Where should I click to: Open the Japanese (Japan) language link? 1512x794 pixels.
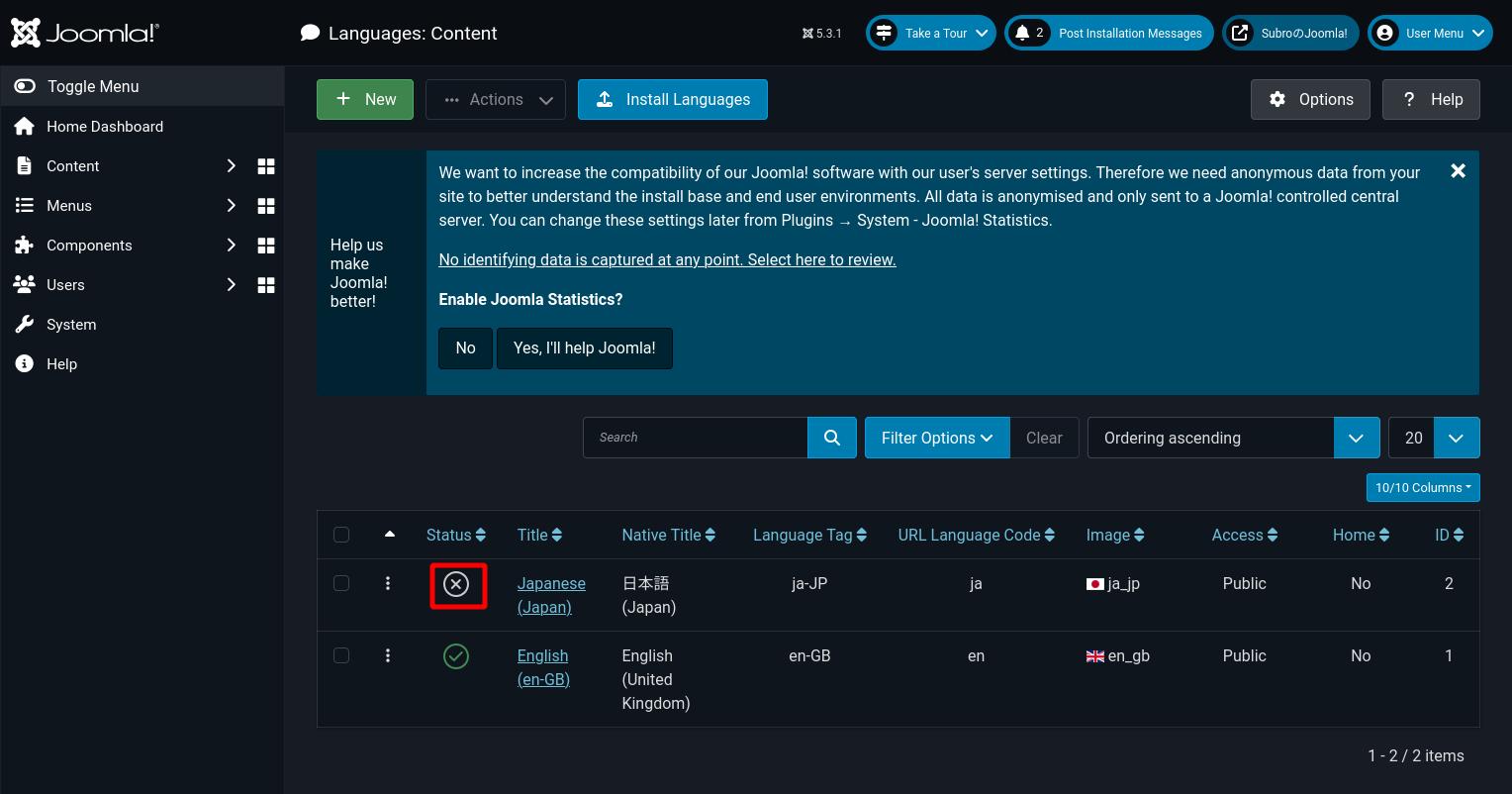coord(551,595)
